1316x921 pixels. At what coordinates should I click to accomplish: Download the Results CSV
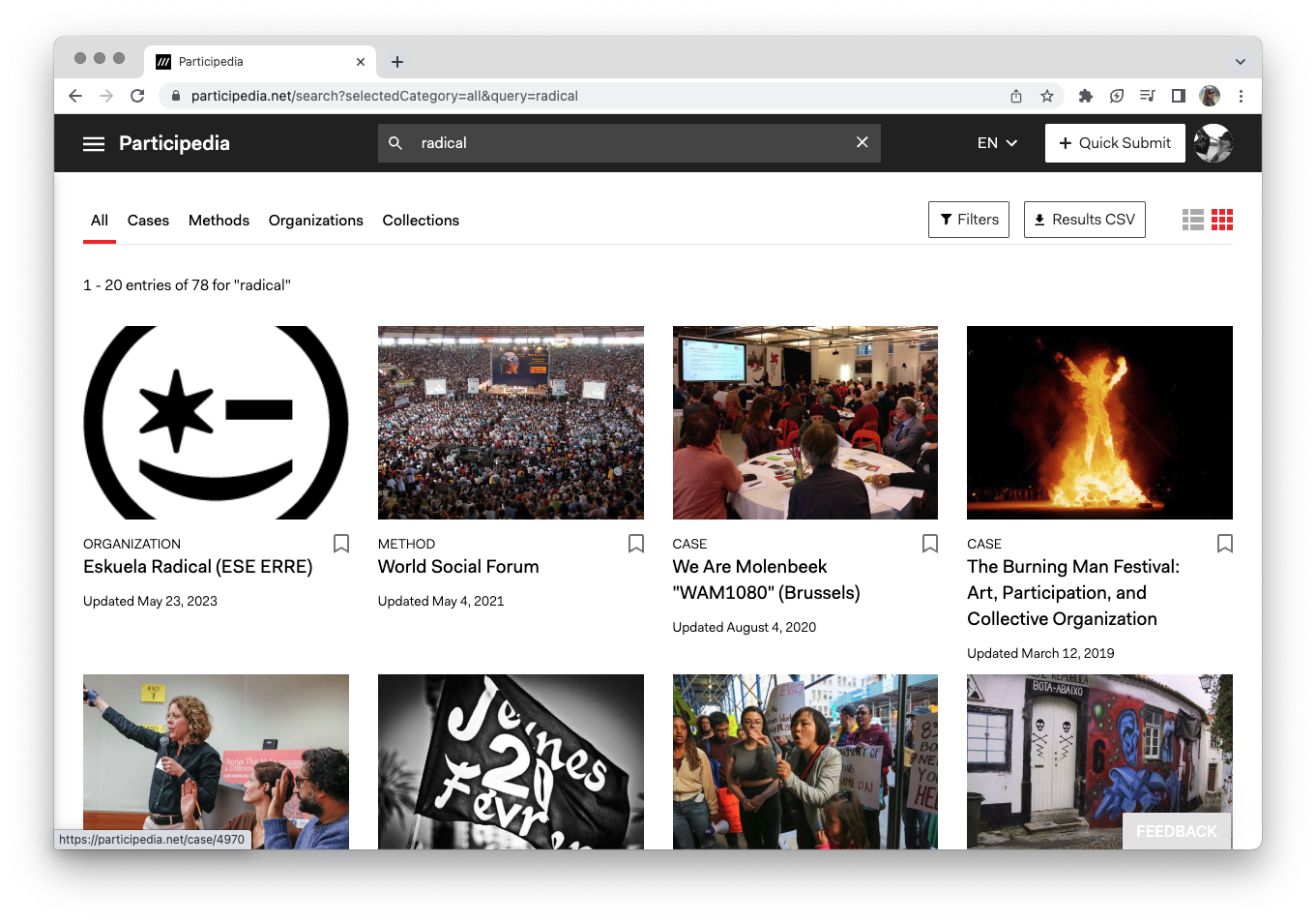click(1084, 220)
